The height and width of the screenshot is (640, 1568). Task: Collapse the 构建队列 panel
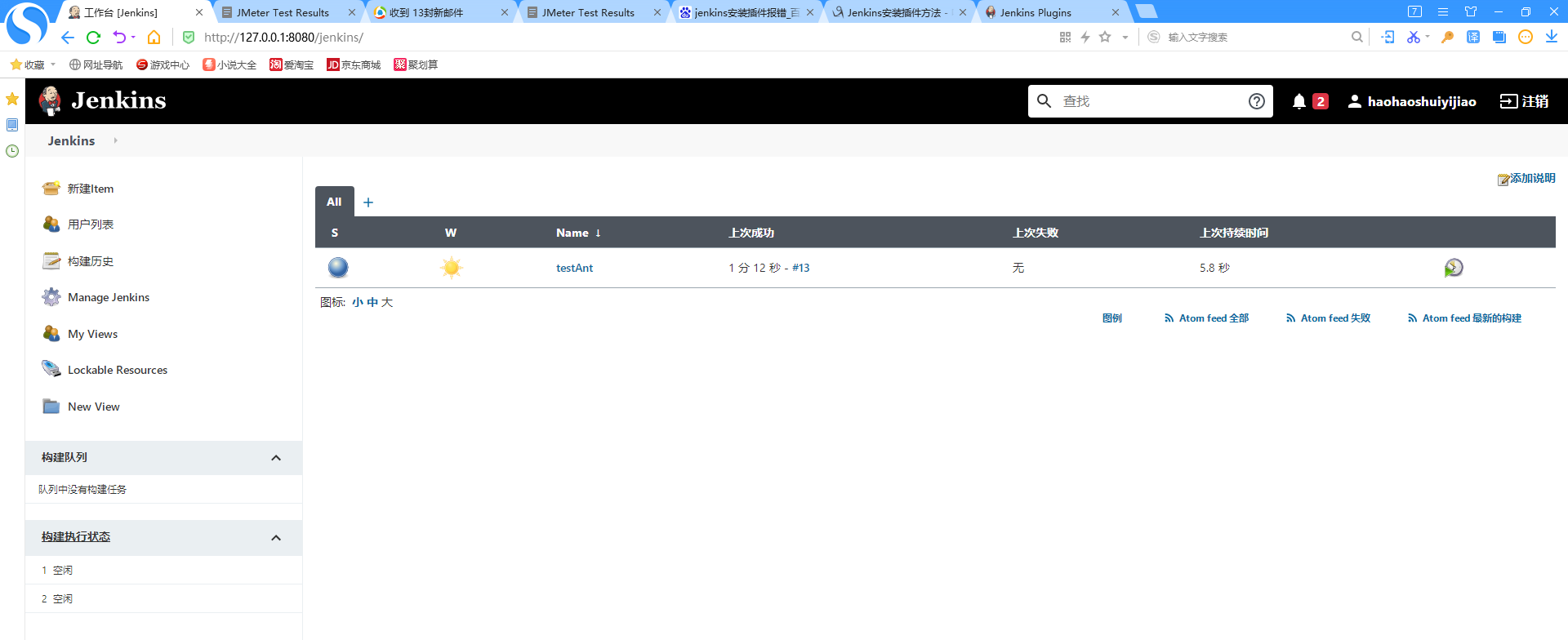pos(276,458)
